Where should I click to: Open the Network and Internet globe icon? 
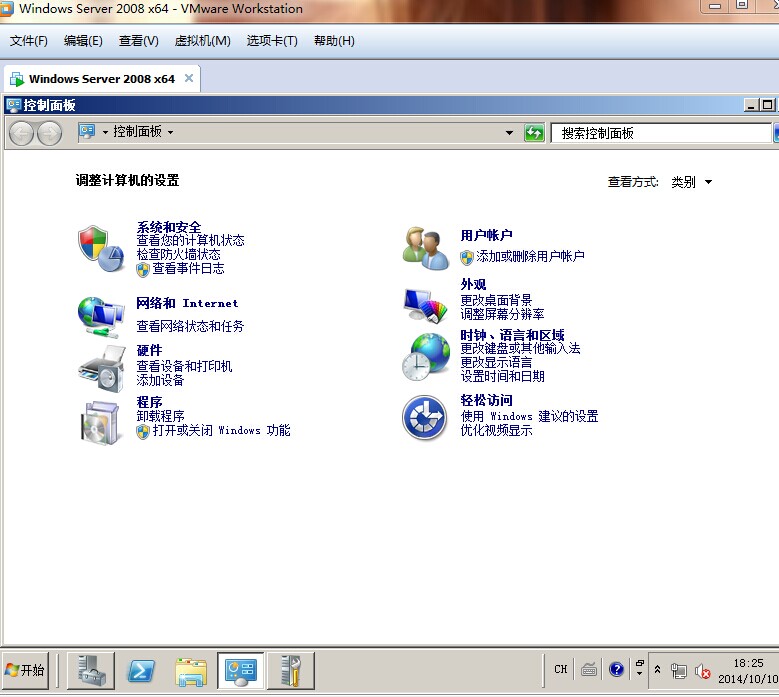click(x=101, y=316)
